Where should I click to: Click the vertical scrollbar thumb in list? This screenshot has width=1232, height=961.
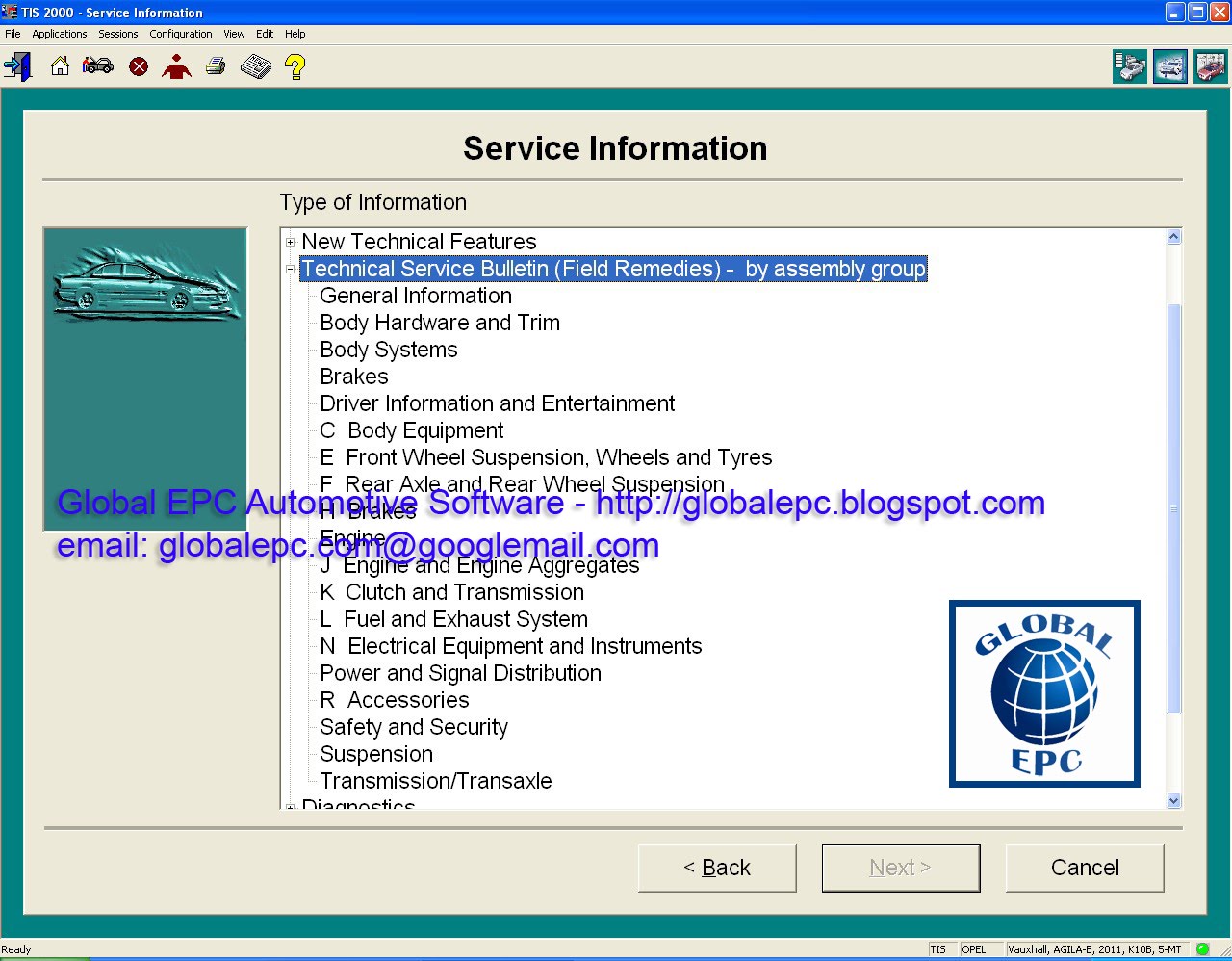(x=1173, y=508)
